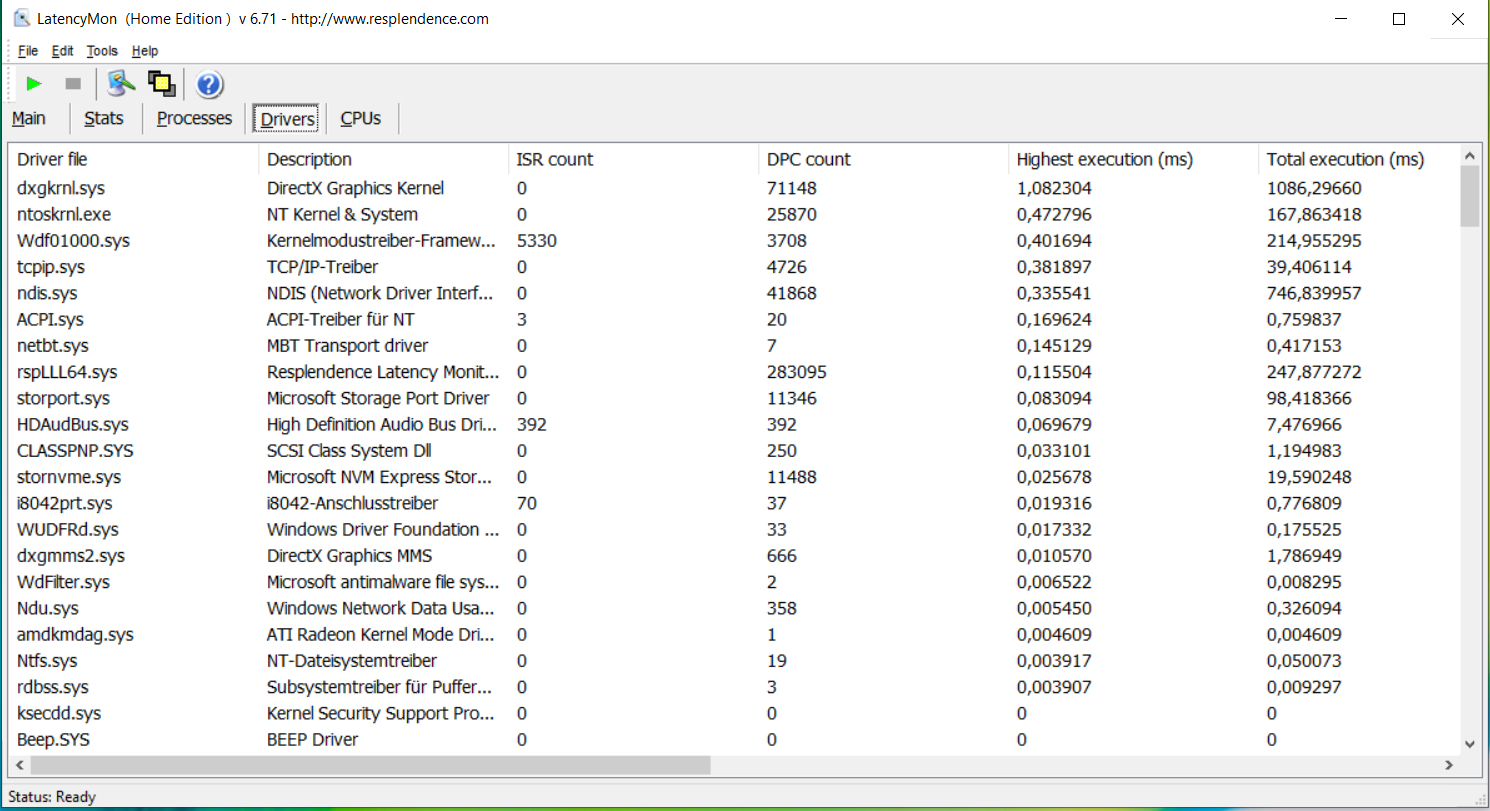Click vertical scrollbar up arrow
The image size is (1490, 811).
click(1469, 155)
